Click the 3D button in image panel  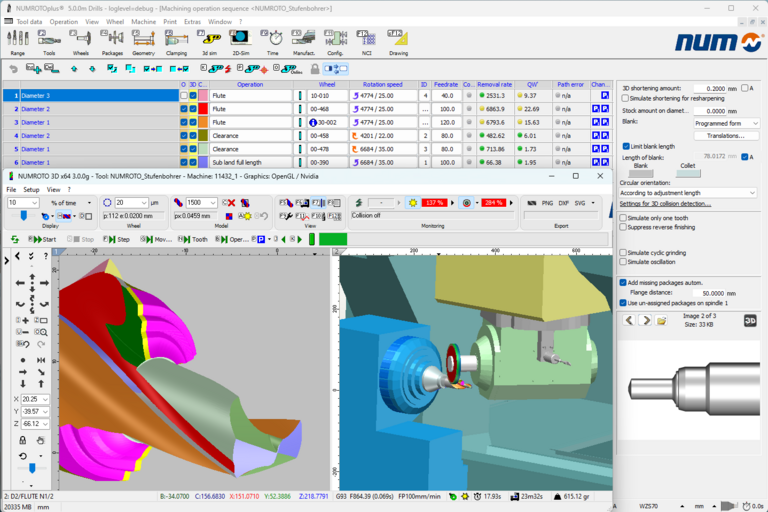click(x=750, y=321)
